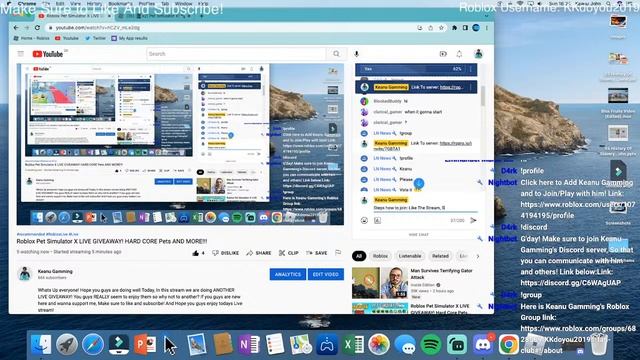Share the live stream video
This screenshot has height=360, width=640.
click(259, 253)
